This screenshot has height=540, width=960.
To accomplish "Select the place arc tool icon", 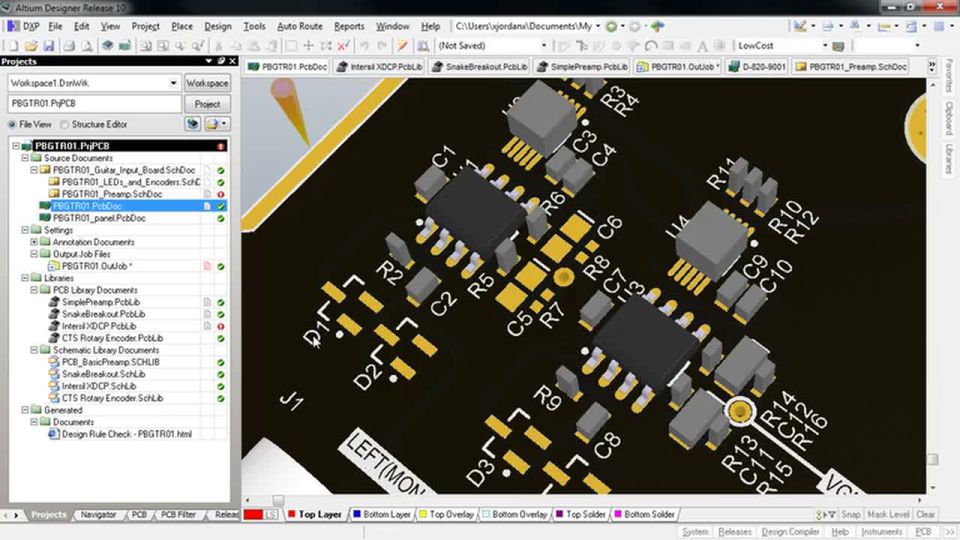I will point(651,46).
